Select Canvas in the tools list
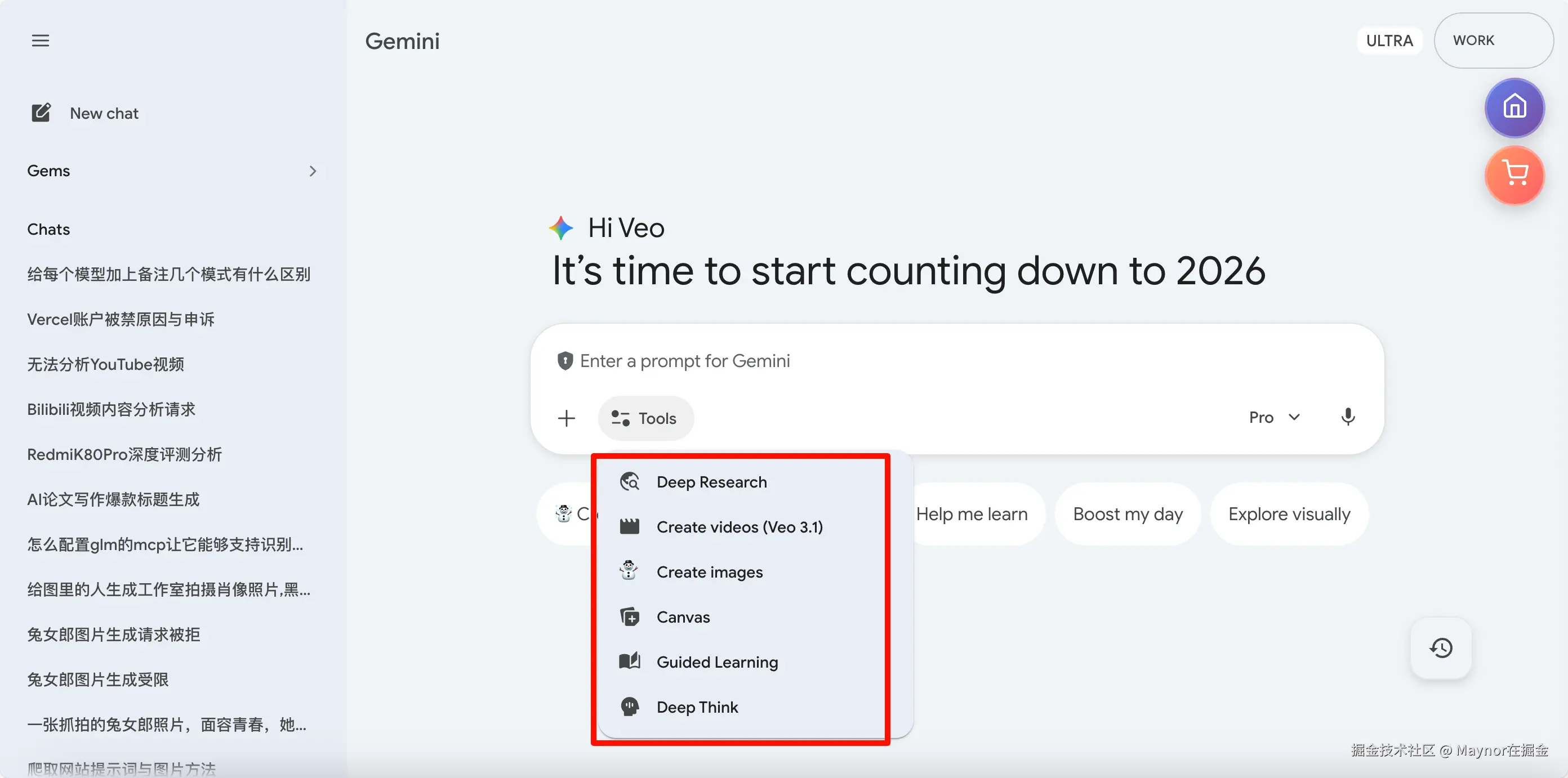 pyautogui.click(x=683, y=617)
